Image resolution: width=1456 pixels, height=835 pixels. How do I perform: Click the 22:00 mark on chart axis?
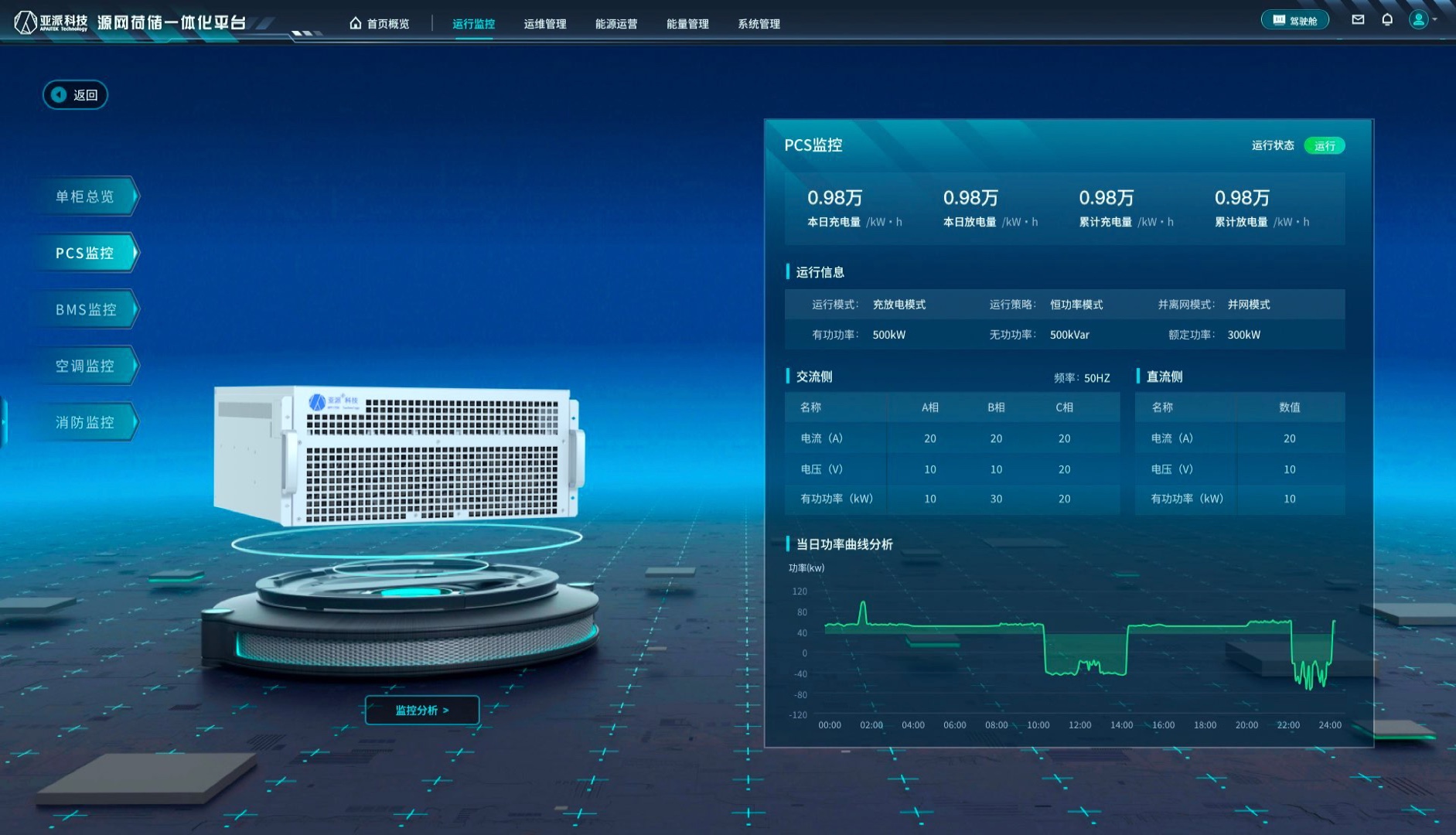[1288, 725]
